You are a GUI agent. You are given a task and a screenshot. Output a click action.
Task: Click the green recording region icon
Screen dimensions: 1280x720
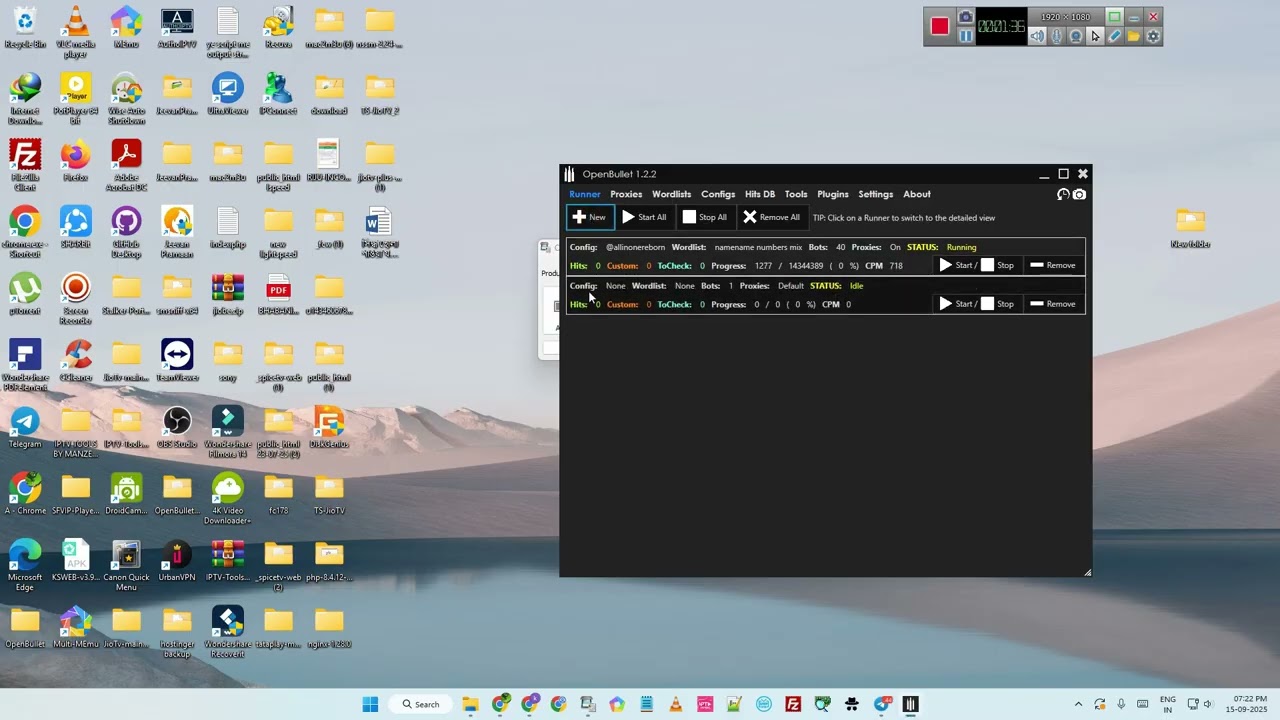[x=1114, y=17]
